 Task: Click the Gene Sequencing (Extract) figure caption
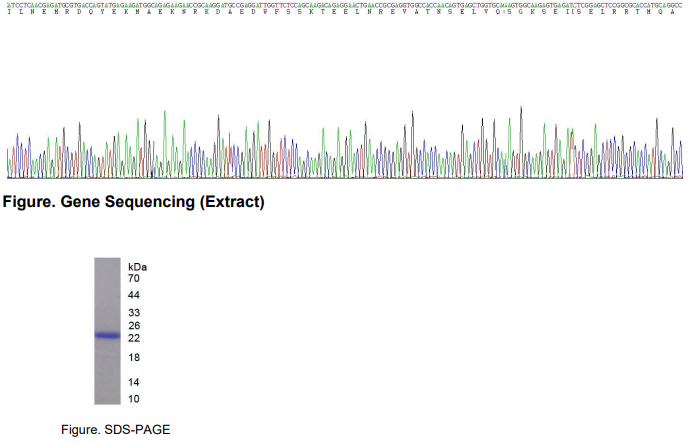click(x=134, y=203)
